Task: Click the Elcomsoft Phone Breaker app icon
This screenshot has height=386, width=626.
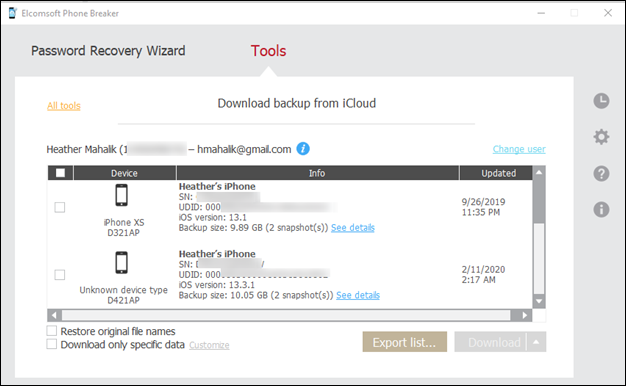Action: point(12,13)
